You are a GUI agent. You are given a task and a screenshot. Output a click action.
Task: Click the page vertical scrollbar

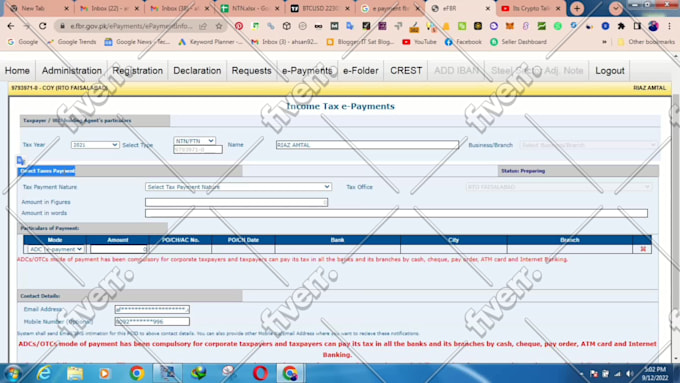(676, 208)
